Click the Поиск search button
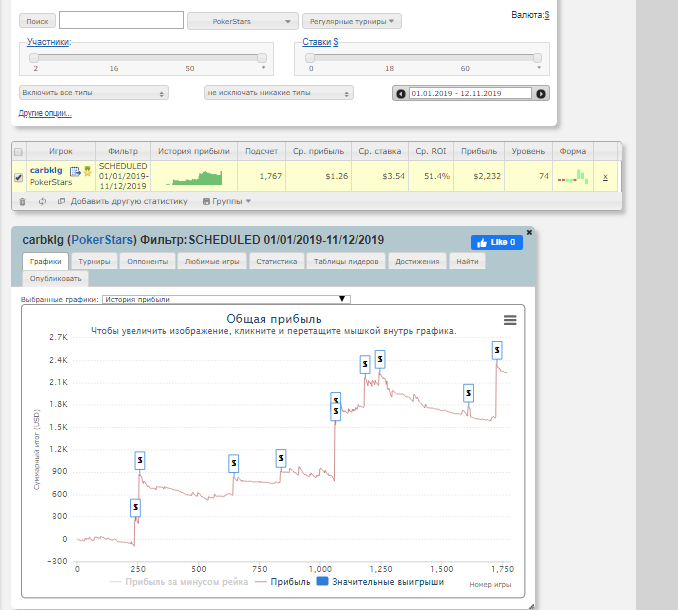Viewport: 678px width, 610px height. 37,21
